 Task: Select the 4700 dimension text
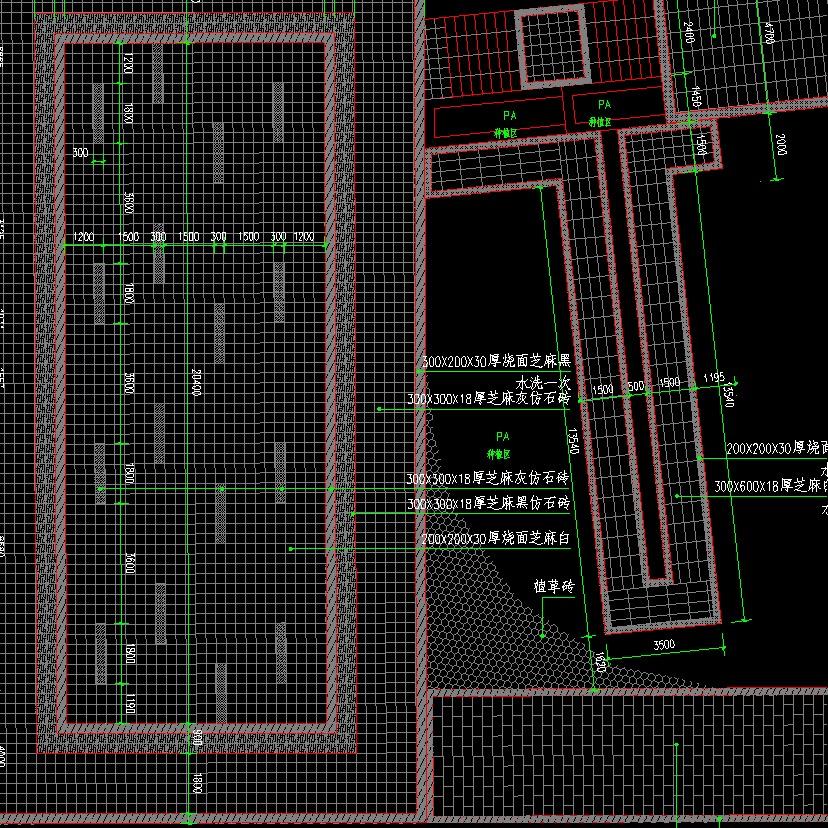pyautogui.click(x=769, y=33)
